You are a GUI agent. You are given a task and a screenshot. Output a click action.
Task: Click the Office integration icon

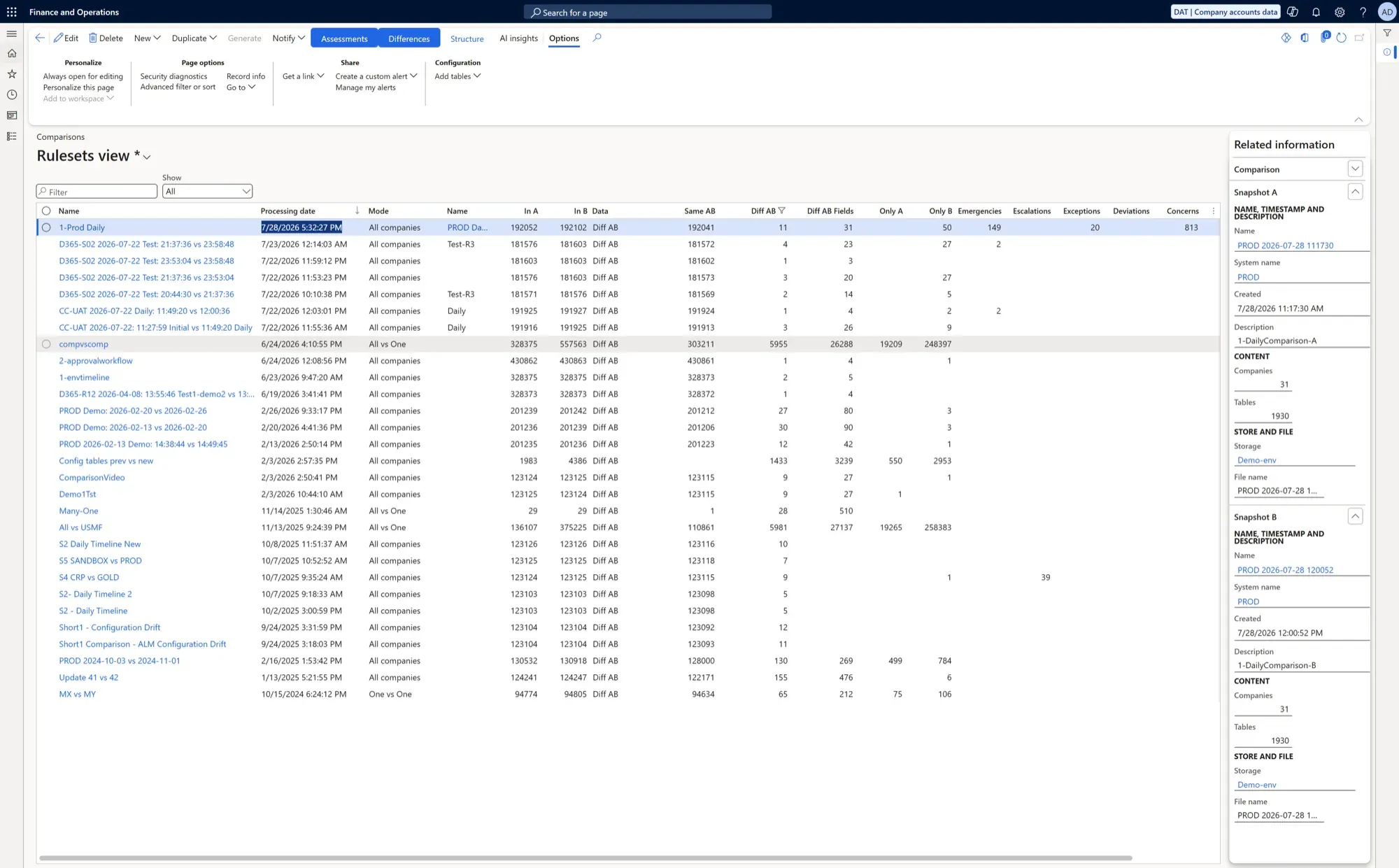1305,38
